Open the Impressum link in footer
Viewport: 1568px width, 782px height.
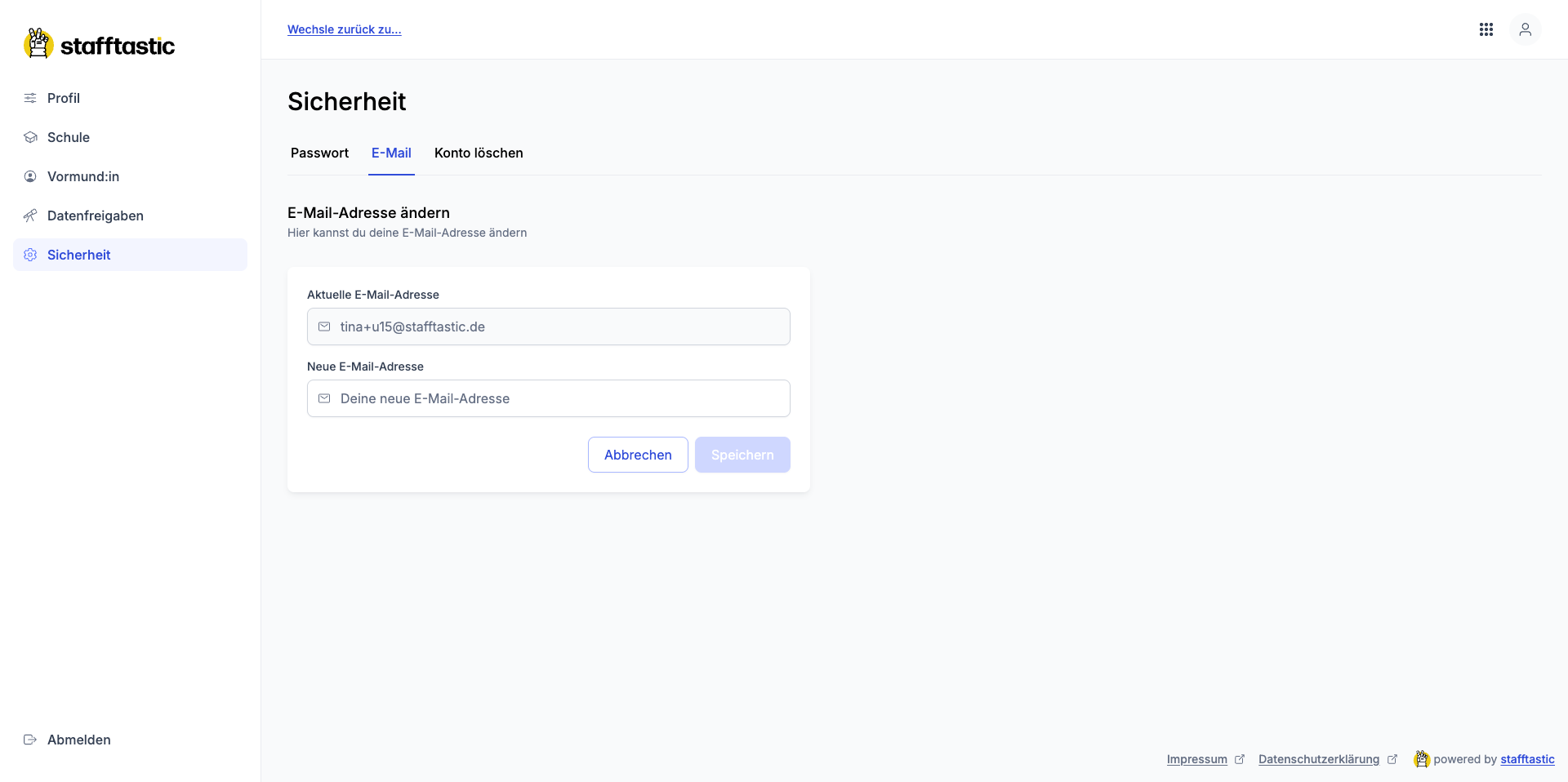pyautogui.click(x=1196, y=759)
